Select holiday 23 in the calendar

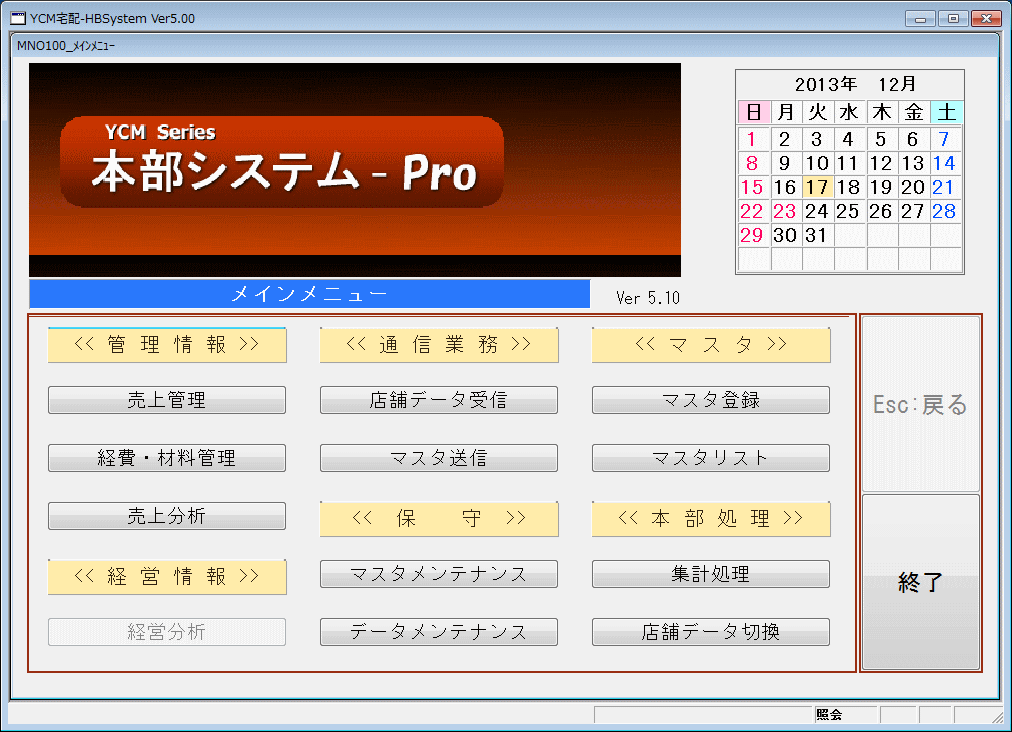(785, 211)
